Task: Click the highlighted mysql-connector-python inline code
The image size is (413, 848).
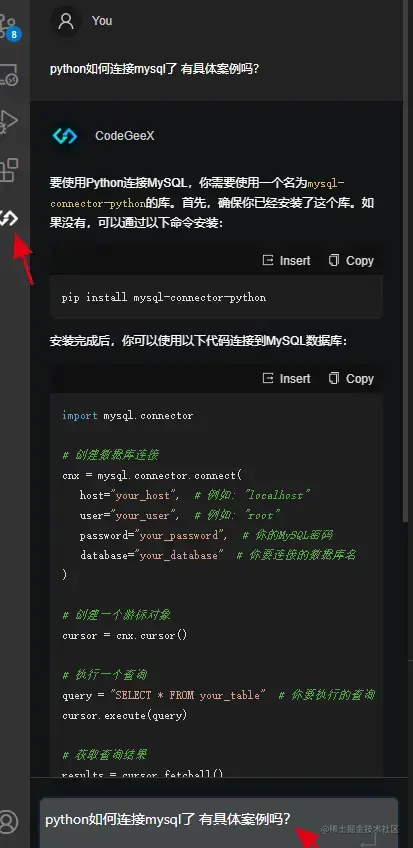Action: [194, 193]
